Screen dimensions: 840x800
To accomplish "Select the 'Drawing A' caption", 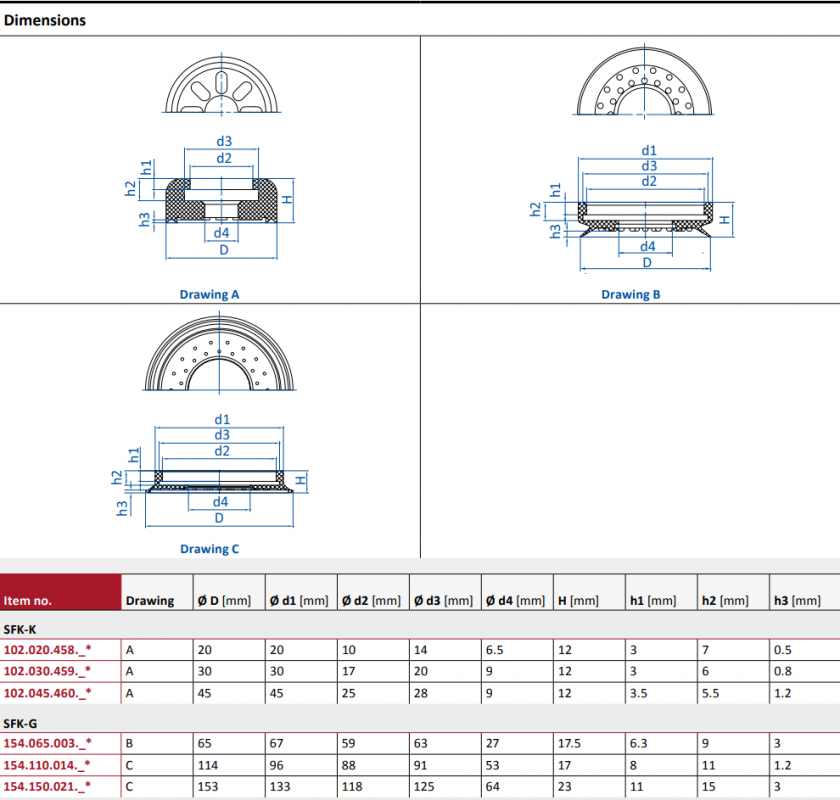I will (x=209, y=294).
